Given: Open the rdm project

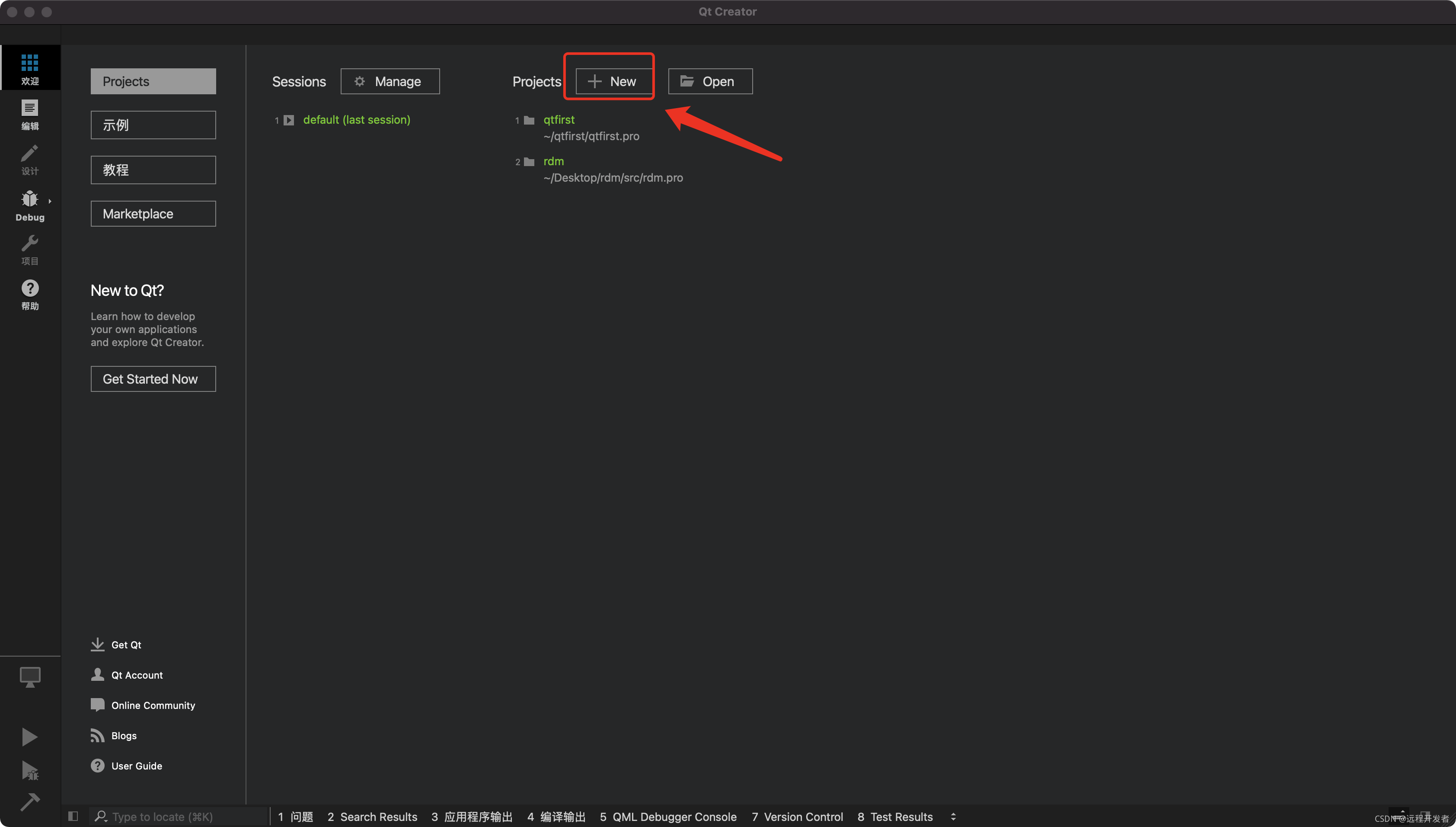Looking at the screenshot, I should pos(553,161).
